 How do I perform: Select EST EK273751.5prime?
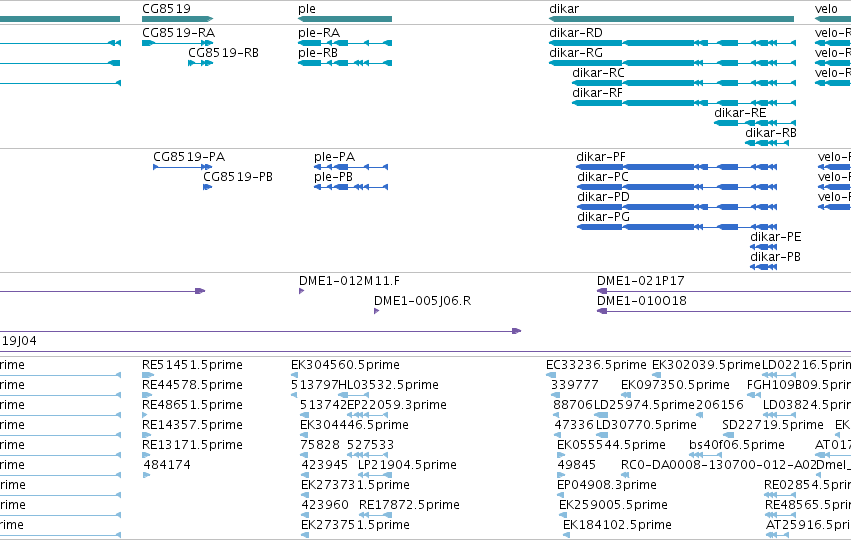pos(355,526)
